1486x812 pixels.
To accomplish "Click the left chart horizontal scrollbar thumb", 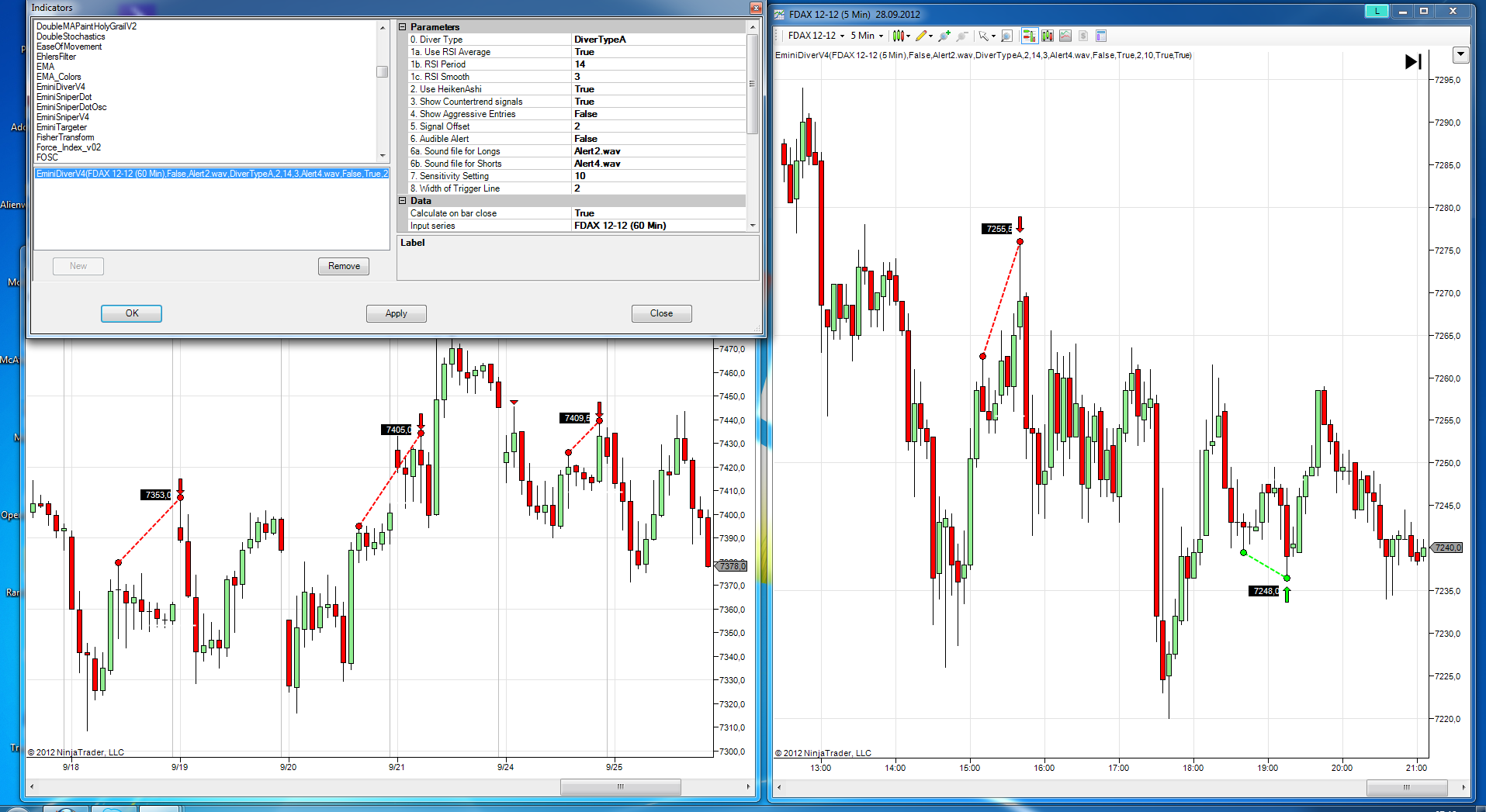I will pyautogui.click(x=620, y=786).
